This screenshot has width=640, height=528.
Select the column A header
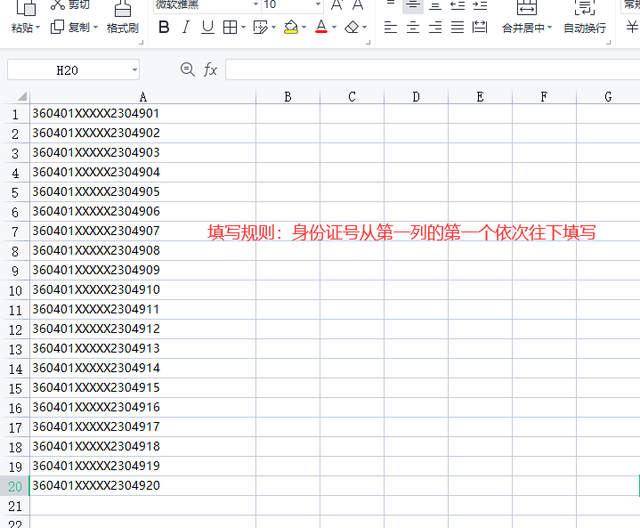pos(143,96)
